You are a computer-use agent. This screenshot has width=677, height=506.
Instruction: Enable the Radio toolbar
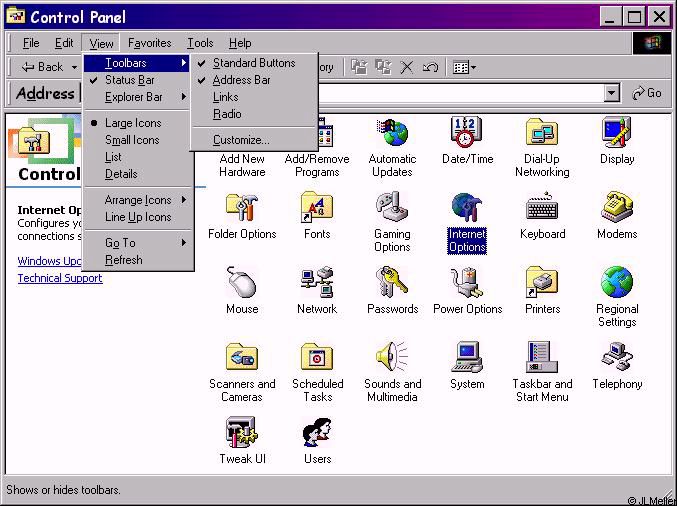tap(254, 114)
